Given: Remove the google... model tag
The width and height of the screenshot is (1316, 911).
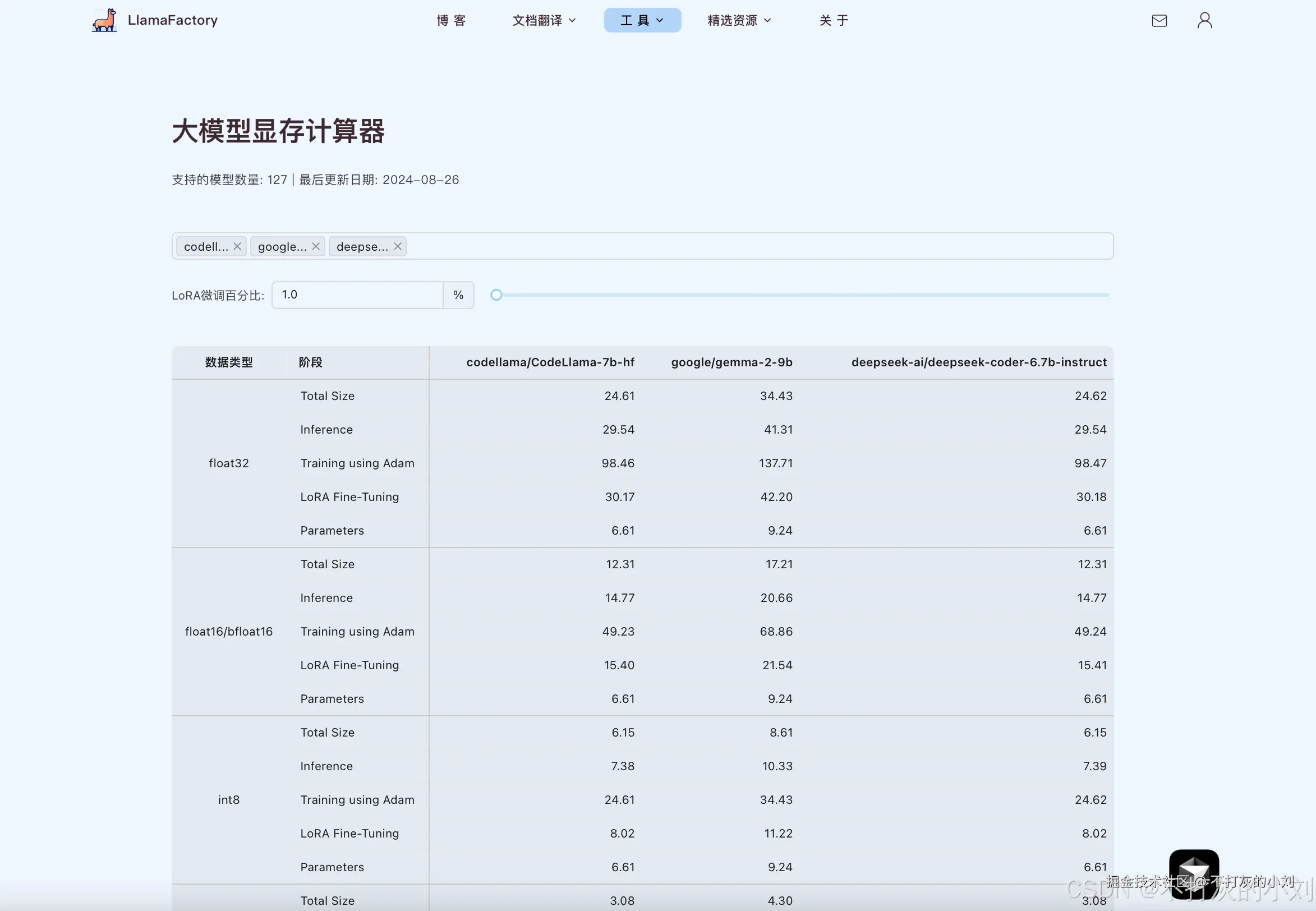Looking at the screenshot, I should click(x=316, y=247).
